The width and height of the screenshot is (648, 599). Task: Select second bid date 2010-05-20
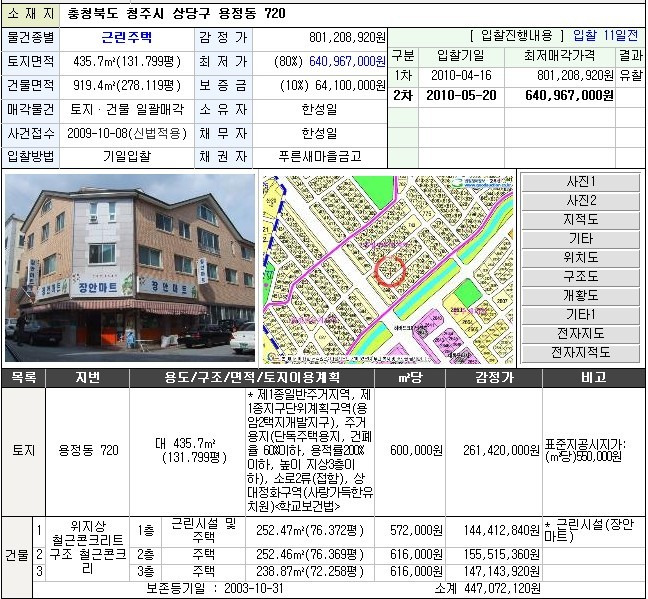click(461, 95)
